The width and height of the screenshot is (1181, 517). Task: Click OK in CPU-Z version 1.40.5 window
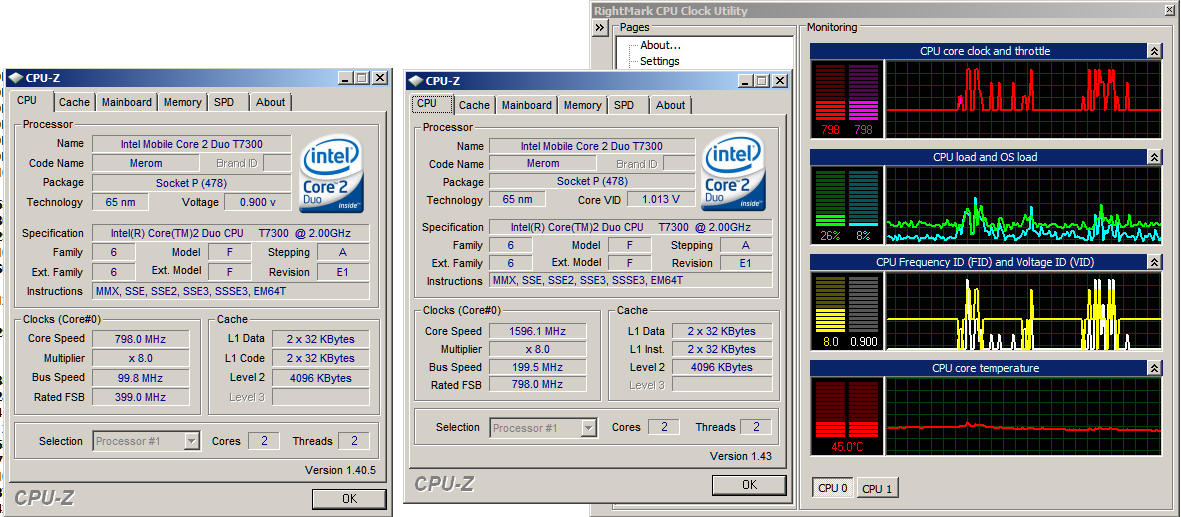pyautogui.click(x=349, y=499)
